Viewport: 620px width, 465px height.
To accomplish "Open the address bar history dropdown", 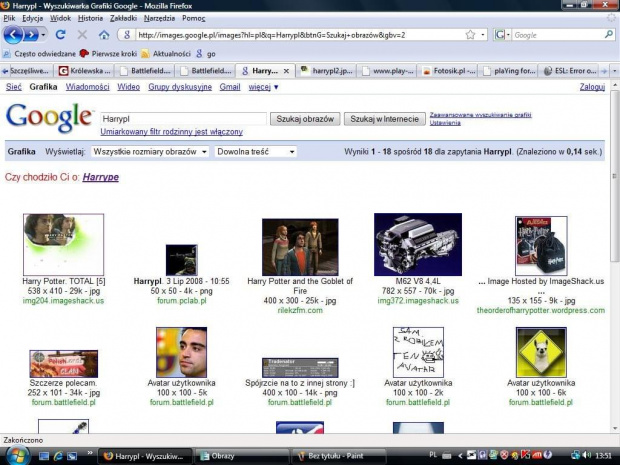I will tap(483, 35).
